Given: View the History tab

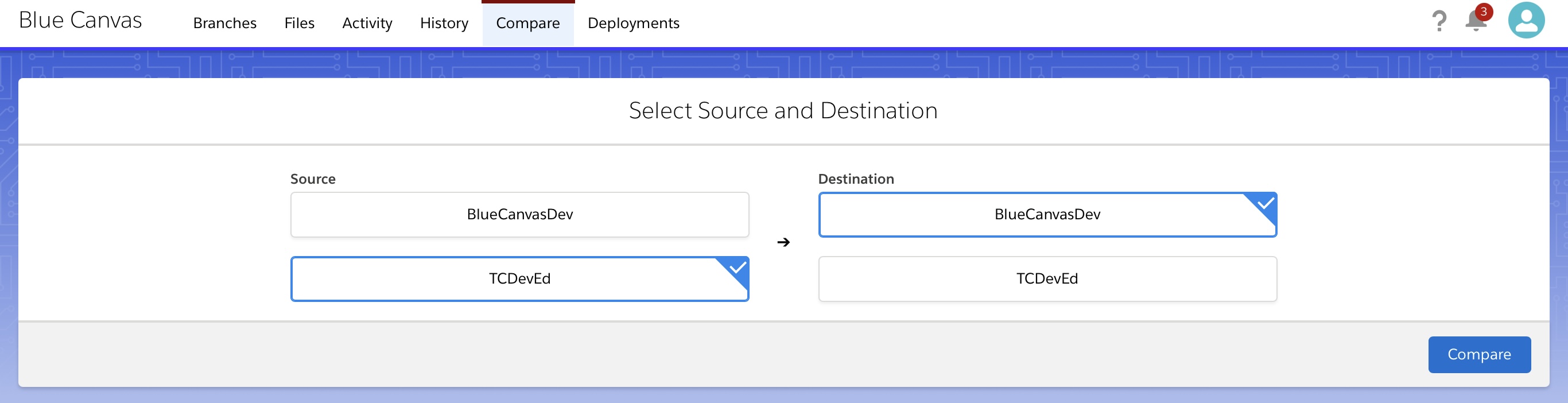Looking at the screenshot, I should pyautogui.click(x=444, y=23).
